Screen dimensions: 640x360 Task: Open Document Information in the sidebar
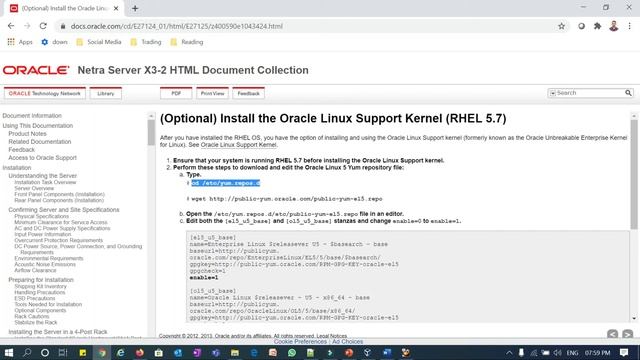[32, 116]
